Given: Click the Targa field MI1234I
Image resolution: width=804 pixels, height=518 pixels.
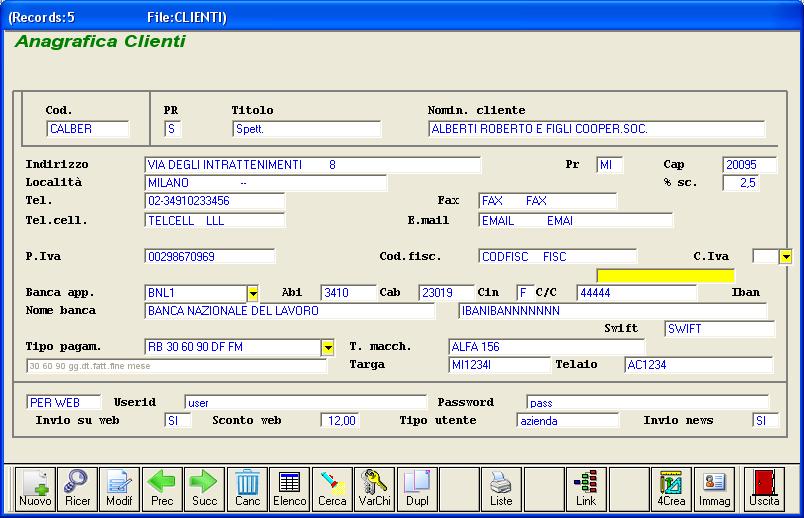Looking at the screenshot, I should coord(499,365).
